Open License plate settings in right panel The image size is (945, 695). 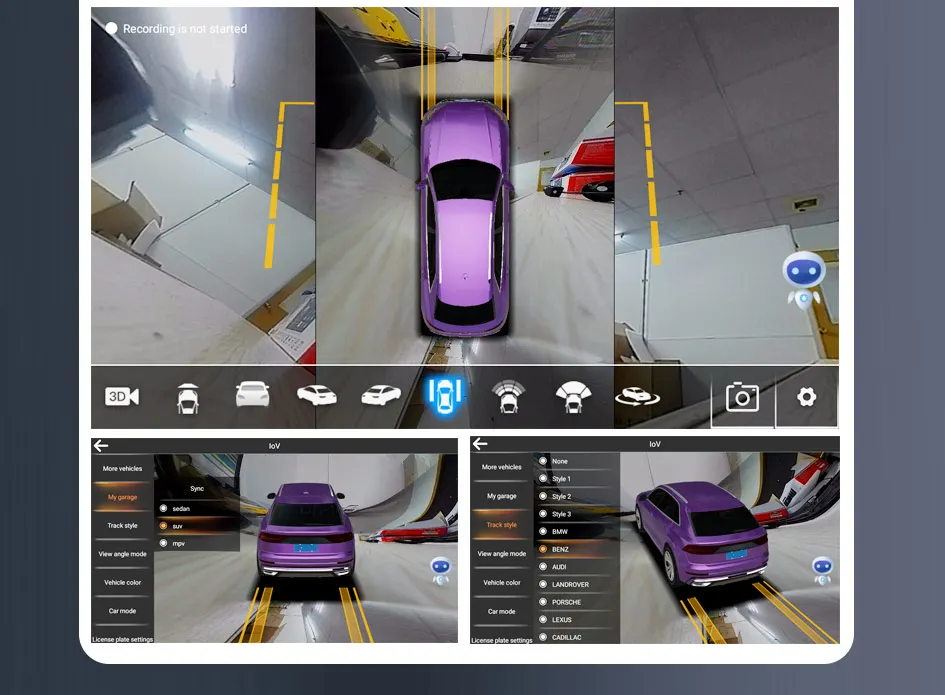click(501, 640)
